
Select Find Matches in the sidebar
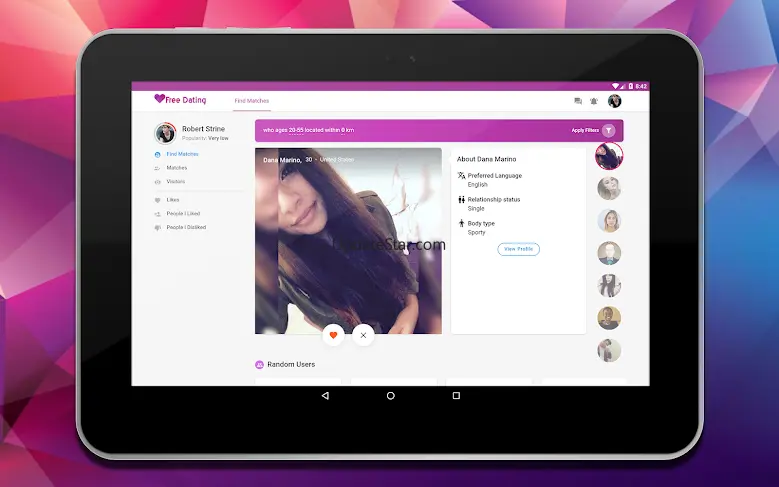tap(182, 154)
